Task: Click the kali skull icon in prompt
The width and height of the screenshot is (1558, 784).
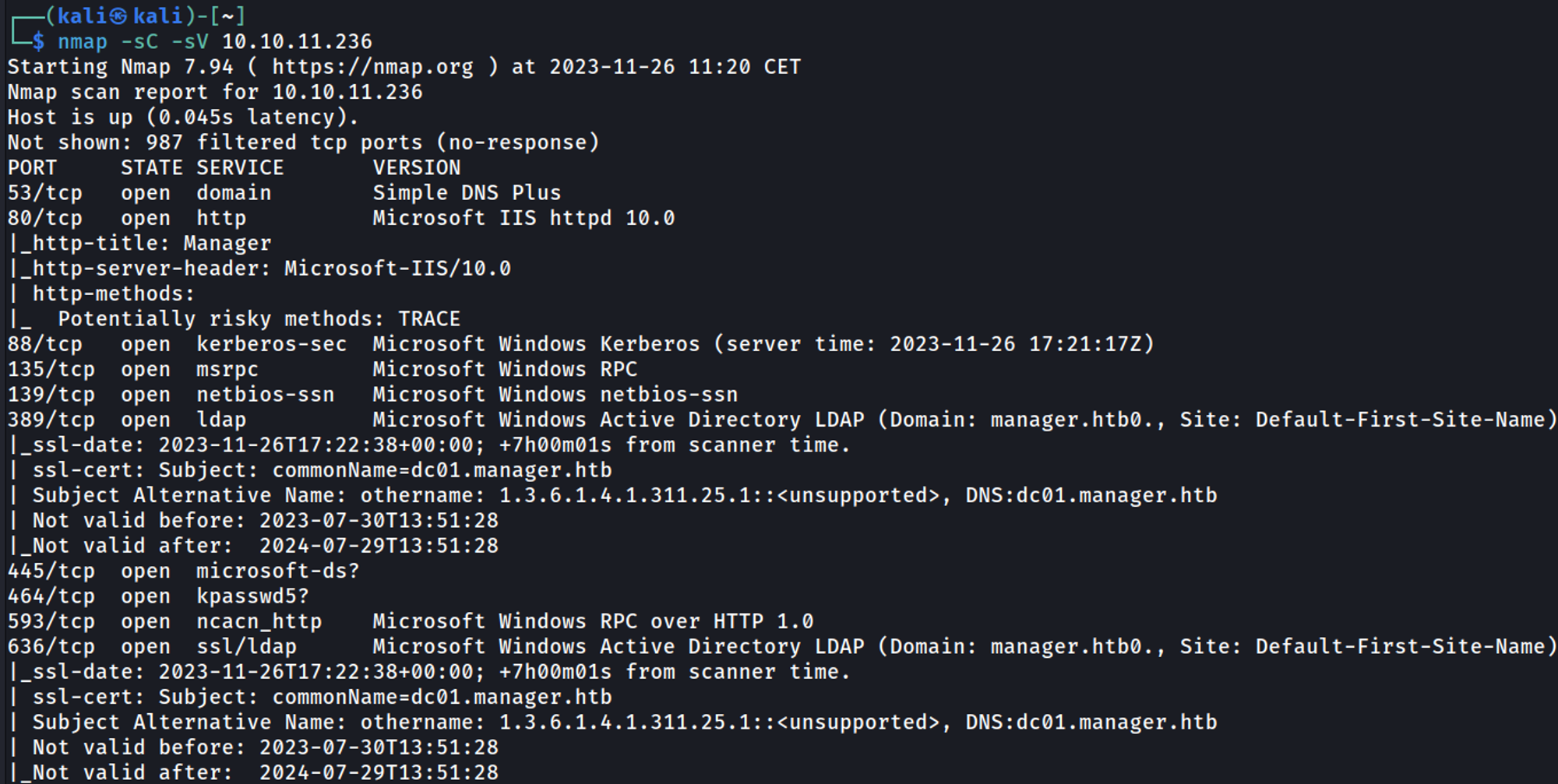Action: [x=118, y=16]
